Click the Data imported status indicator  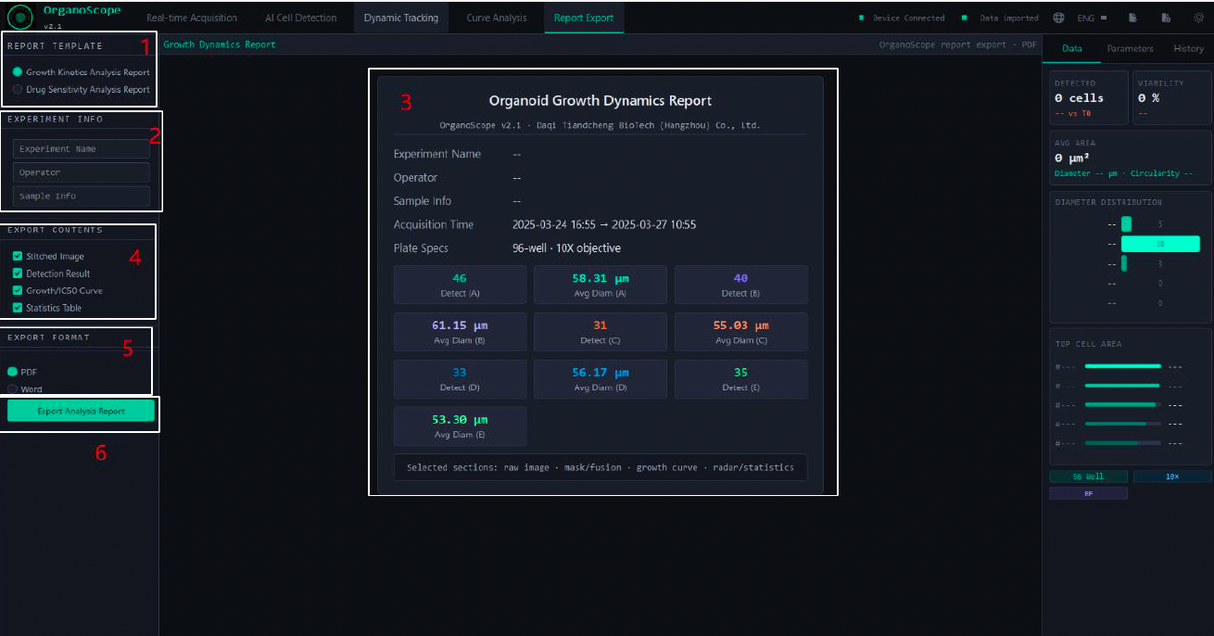point(1000,18)
